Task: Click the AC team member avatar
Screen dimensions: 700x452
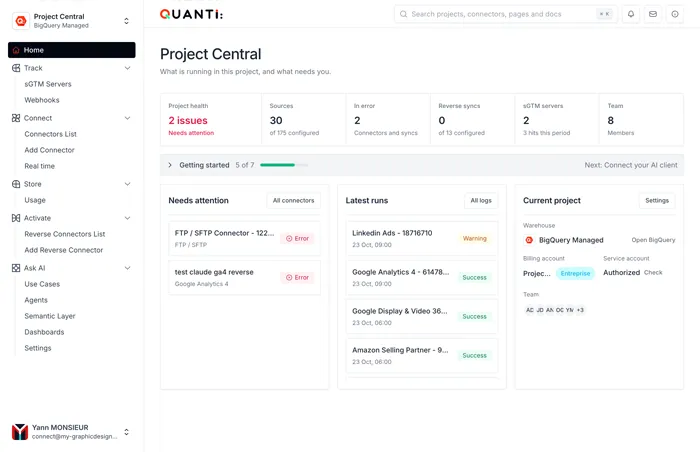Action: [x=529, y=310]
